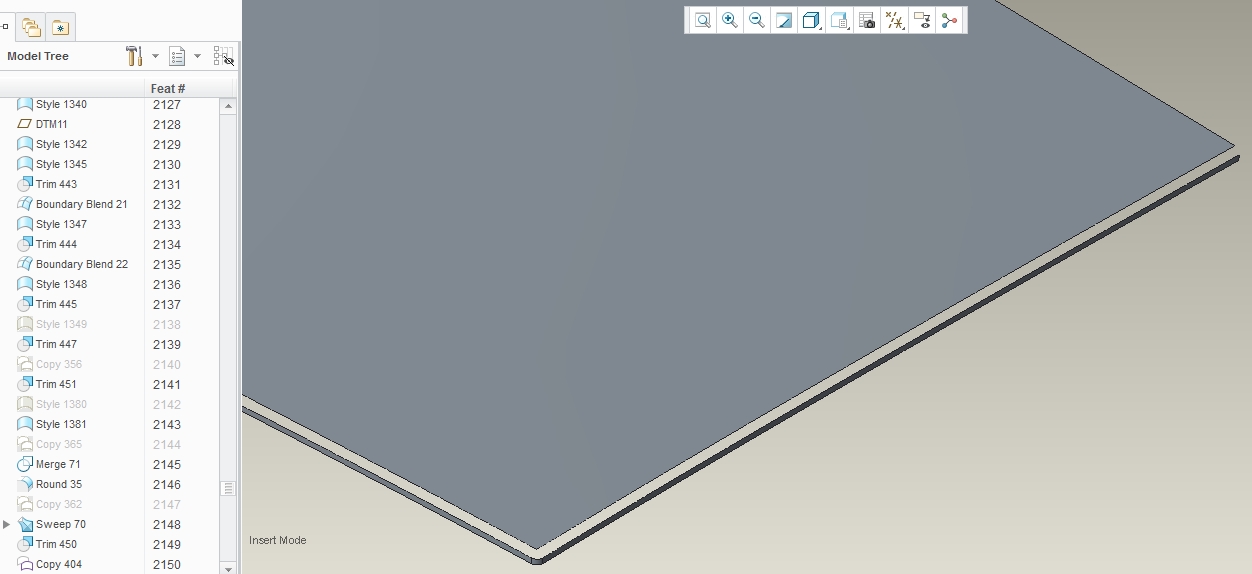Open the Display Style cube menu

(x=812, y=20)
